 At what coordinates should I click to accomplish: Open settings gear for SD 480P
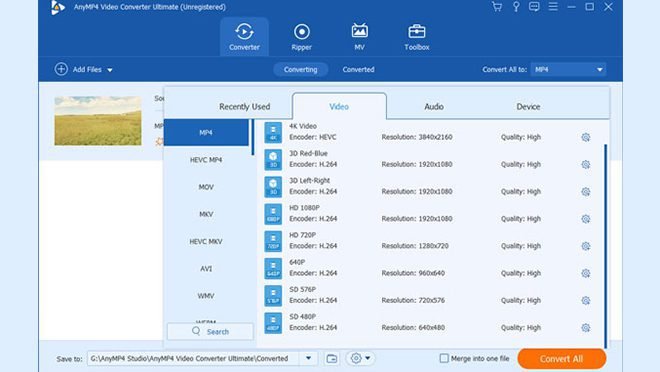pyautogui.click(x=585, y=328)
